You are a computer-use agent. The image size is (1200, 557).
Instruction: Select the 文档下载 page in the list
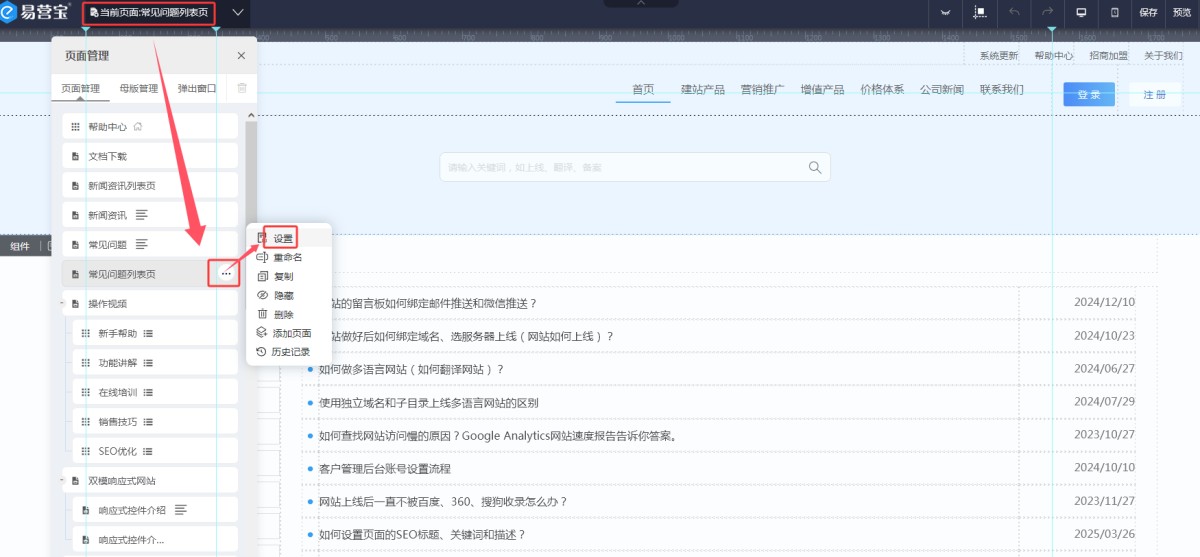tap(150, 156)
